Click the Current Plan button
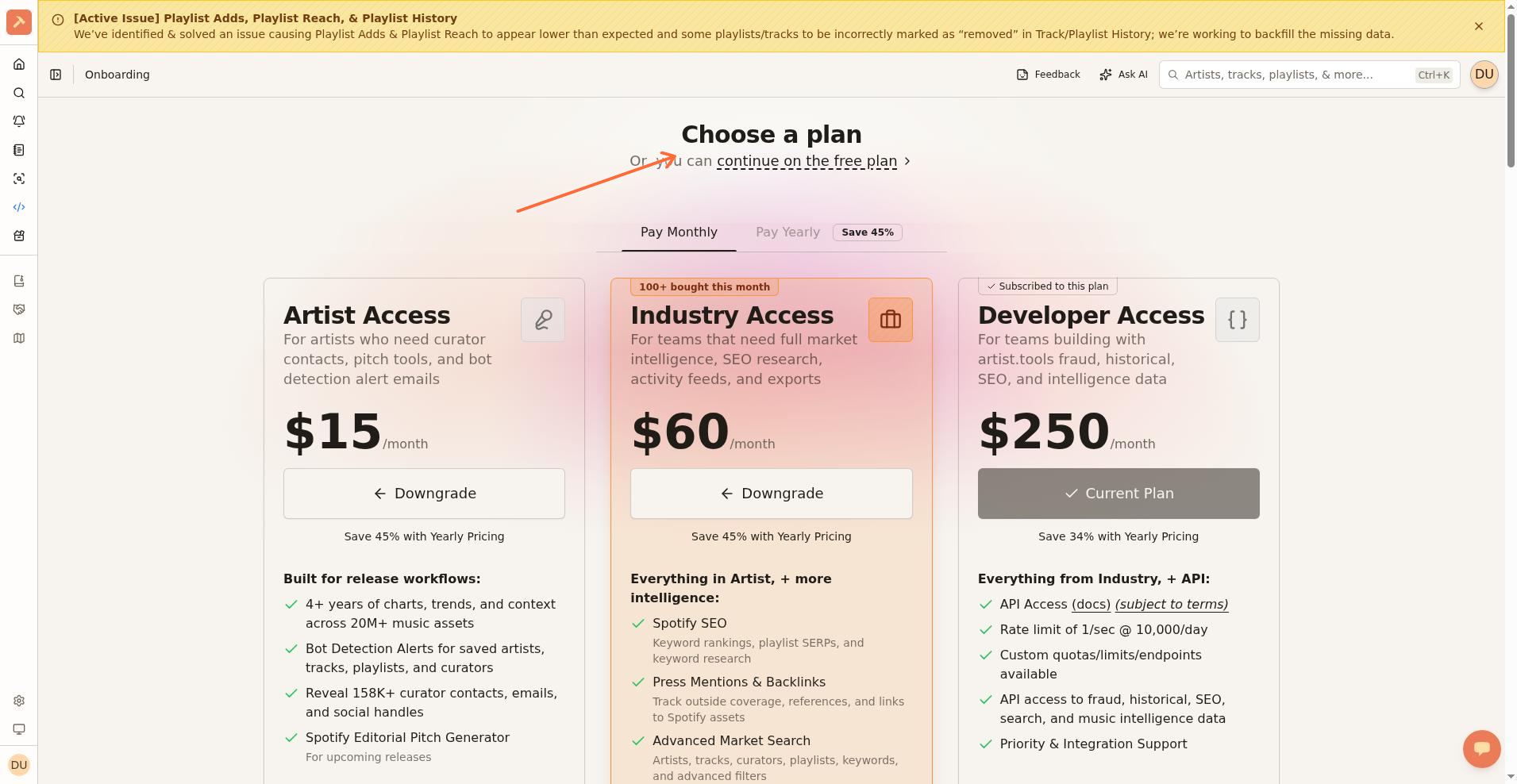The width and height of the screenshot is (1517, 784). (x=1118, y=494)
